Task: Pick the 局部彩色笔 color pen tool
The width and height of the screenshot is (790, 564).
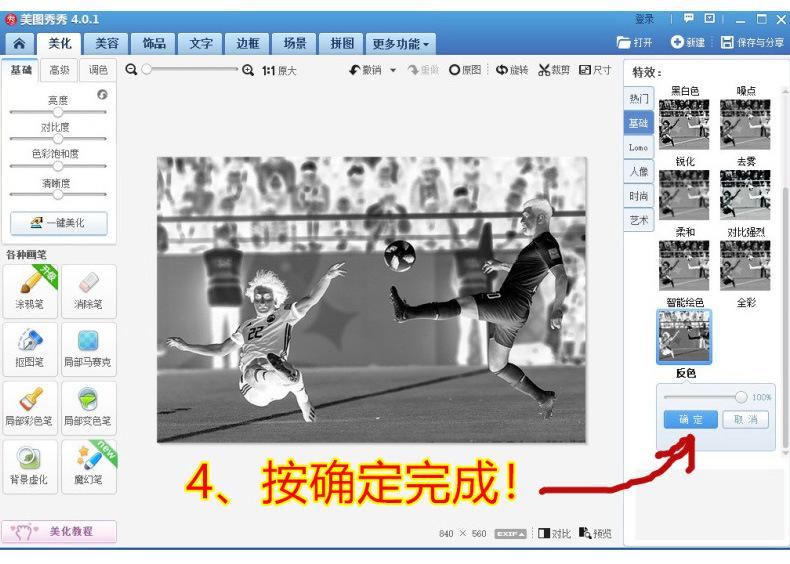Action: tap(31, 407)
